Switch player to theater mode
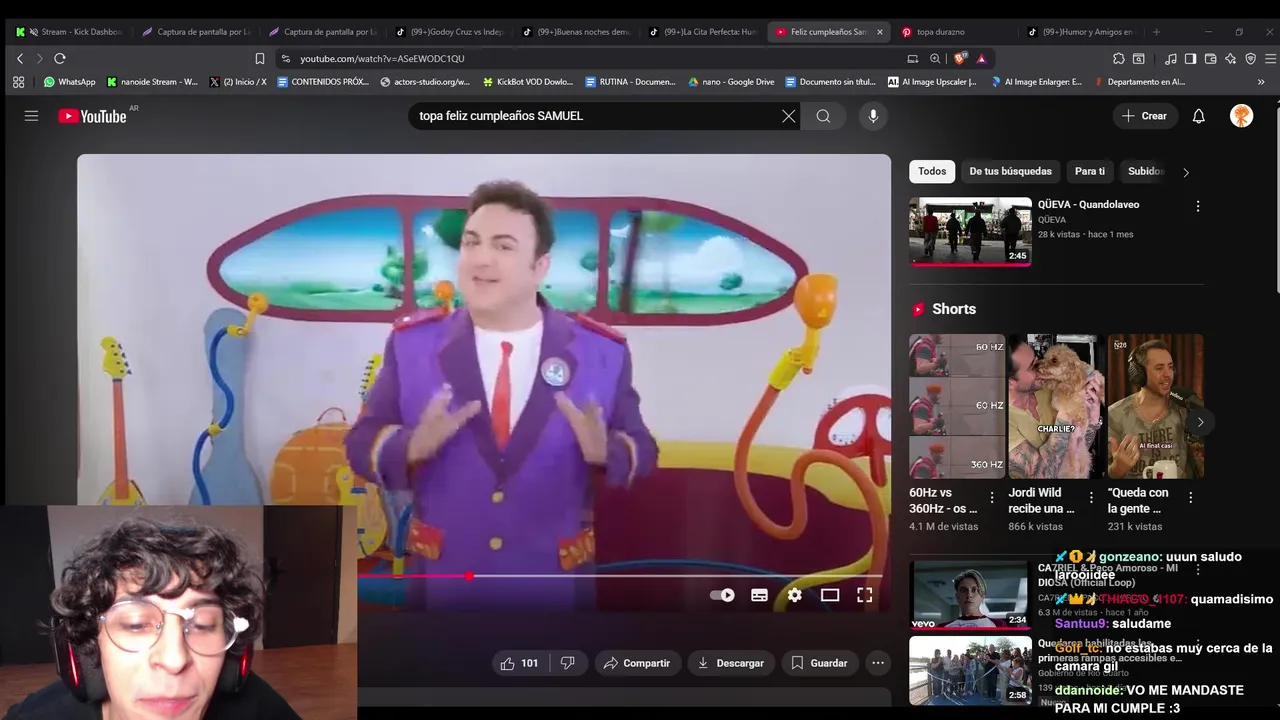Screen dimensions: 1280x720 pos(829,595)
